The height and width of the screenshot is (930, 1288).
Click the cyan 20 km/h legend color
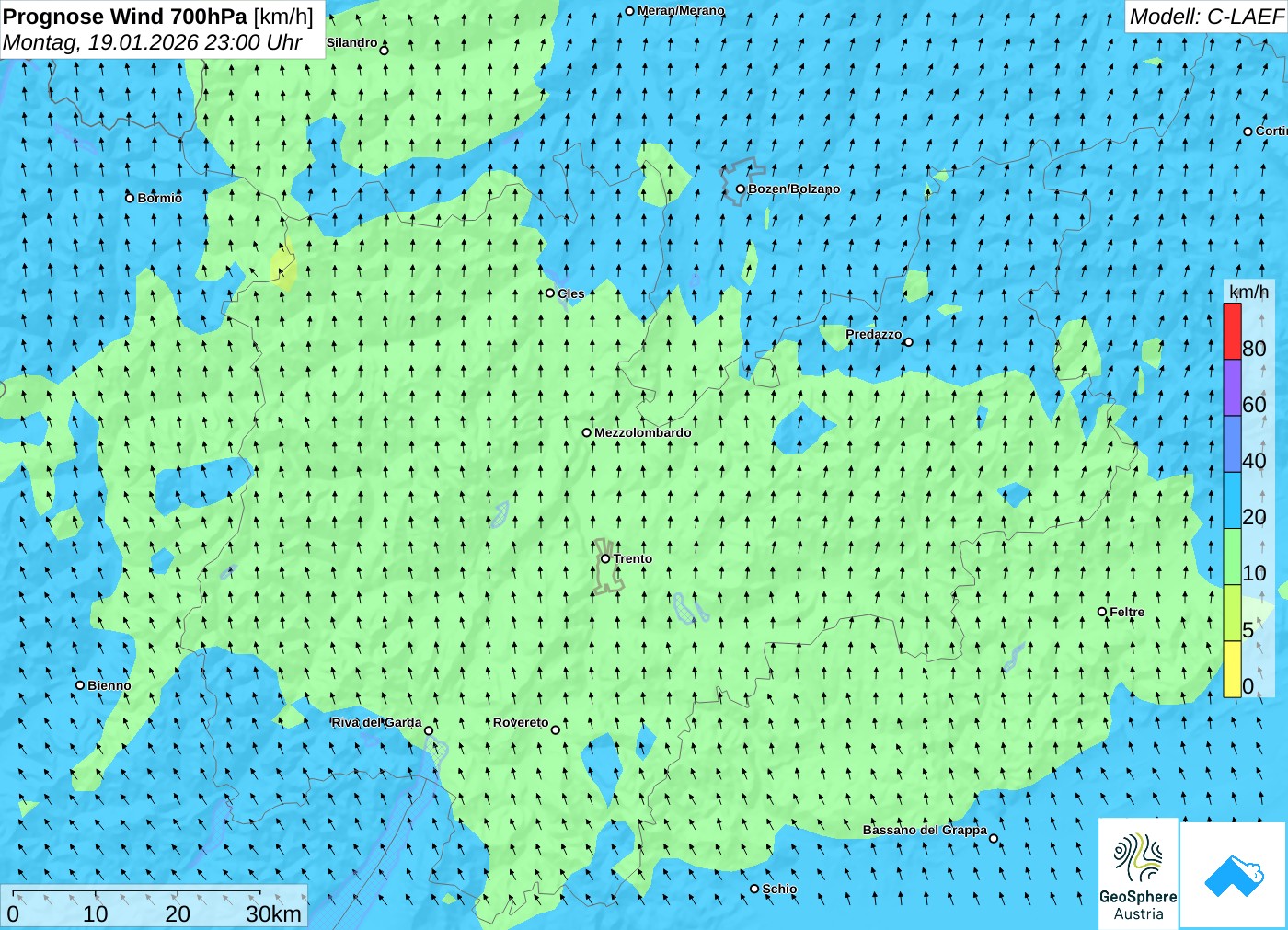point(1232,500)
